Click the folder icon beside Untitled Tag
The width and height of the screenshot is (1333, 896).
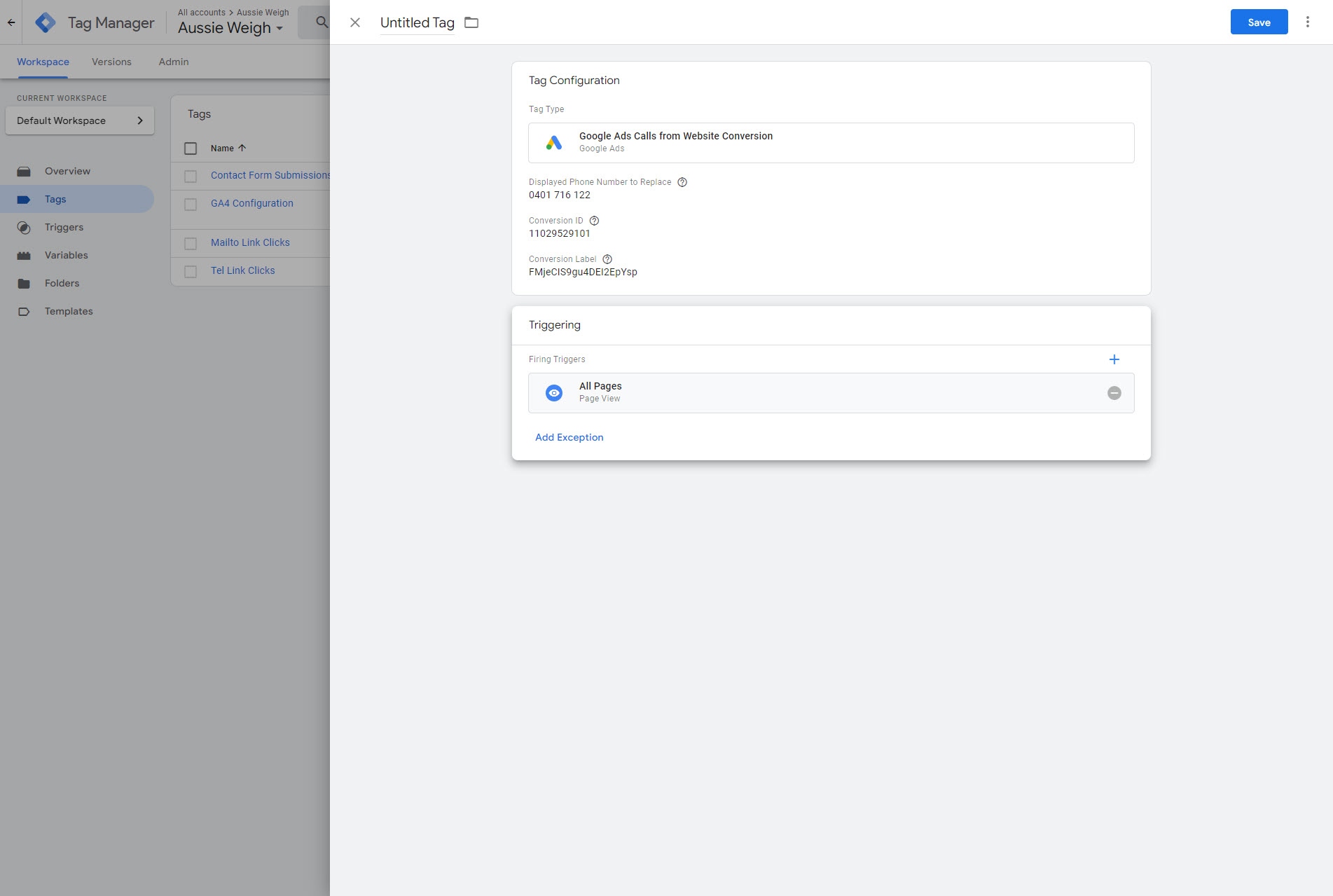pyautogui.click(x=471, y=22)
